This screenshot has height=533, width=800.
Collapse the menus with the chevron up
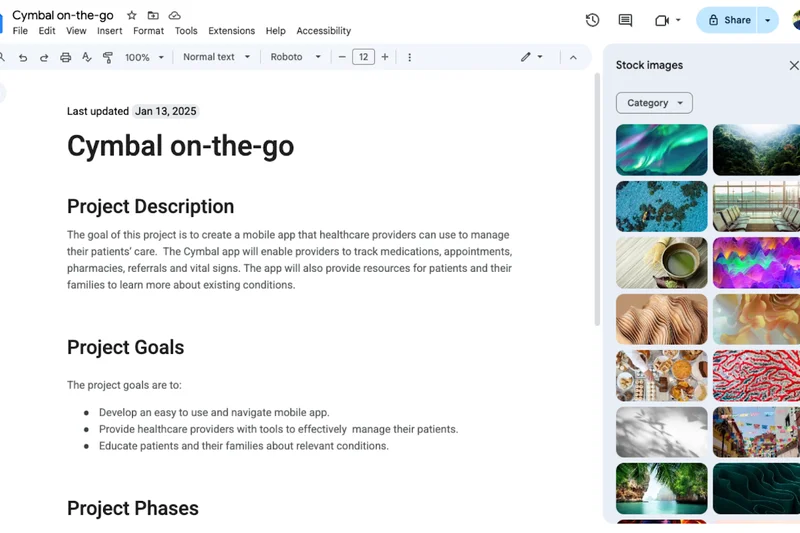pyautogui.click(x=573, y=57)
